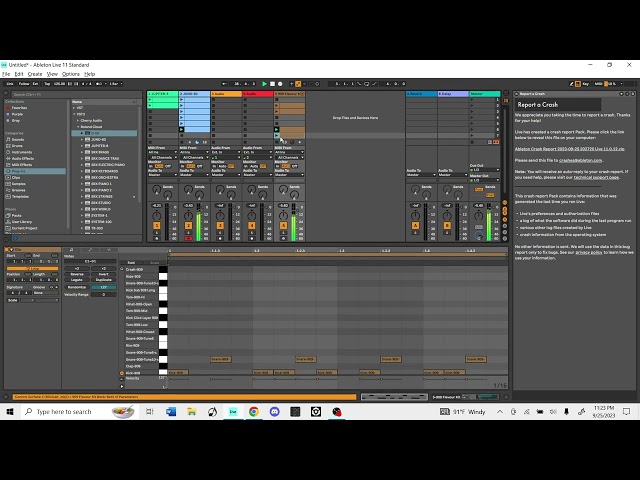
Task: Toggle track 3 activator button
Action: [x=220, y=226]
